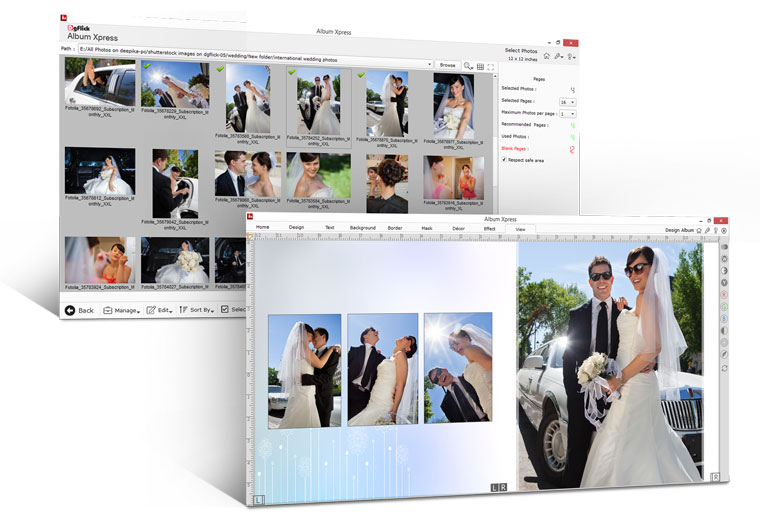Open the View tab
The height and width of the screenshot is (520, 760).
click(x=520, y=229)
